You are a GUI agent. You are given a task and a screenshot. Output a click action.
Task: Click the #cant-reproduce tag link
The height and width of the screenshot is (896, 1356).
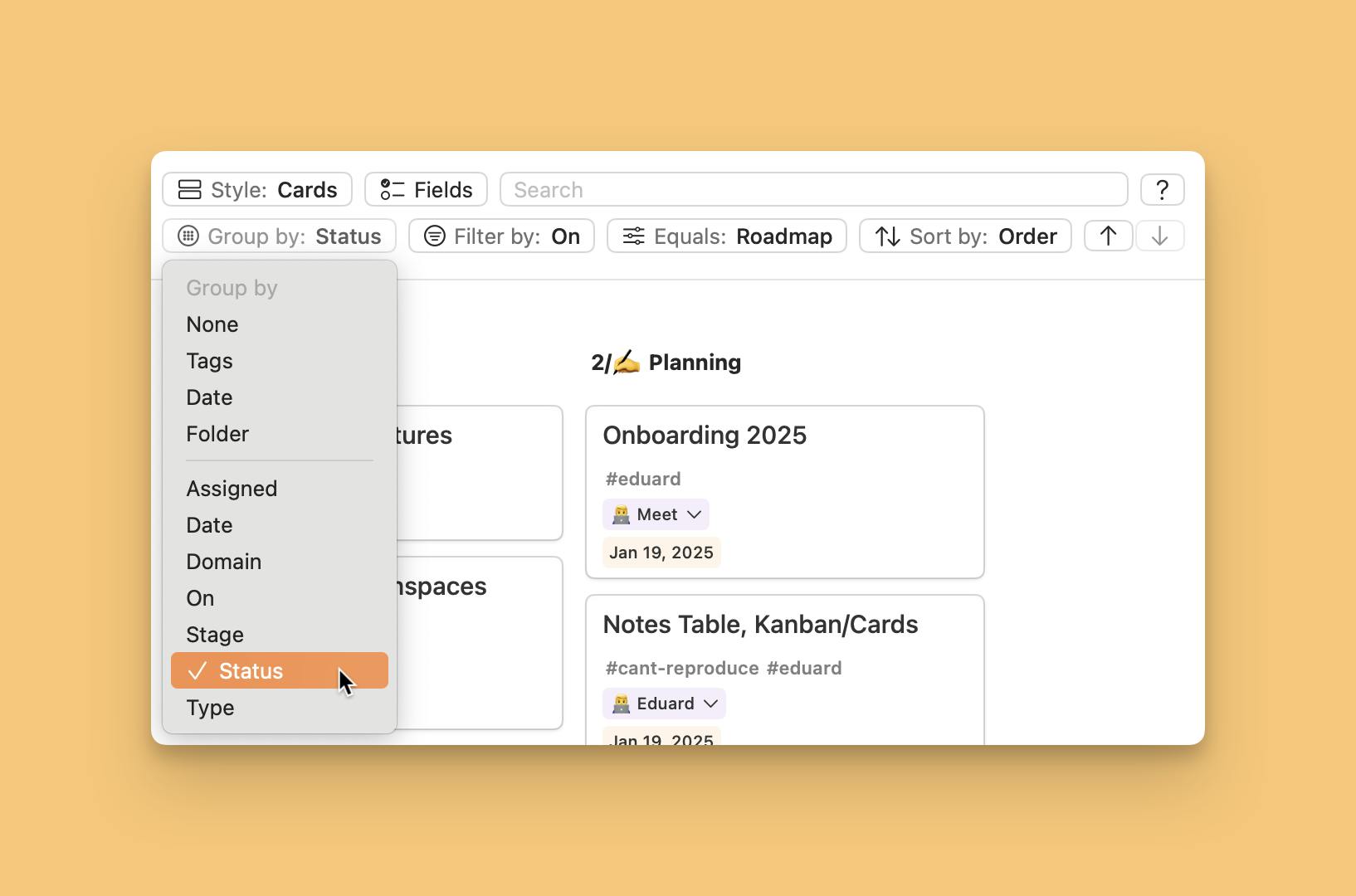680,668
